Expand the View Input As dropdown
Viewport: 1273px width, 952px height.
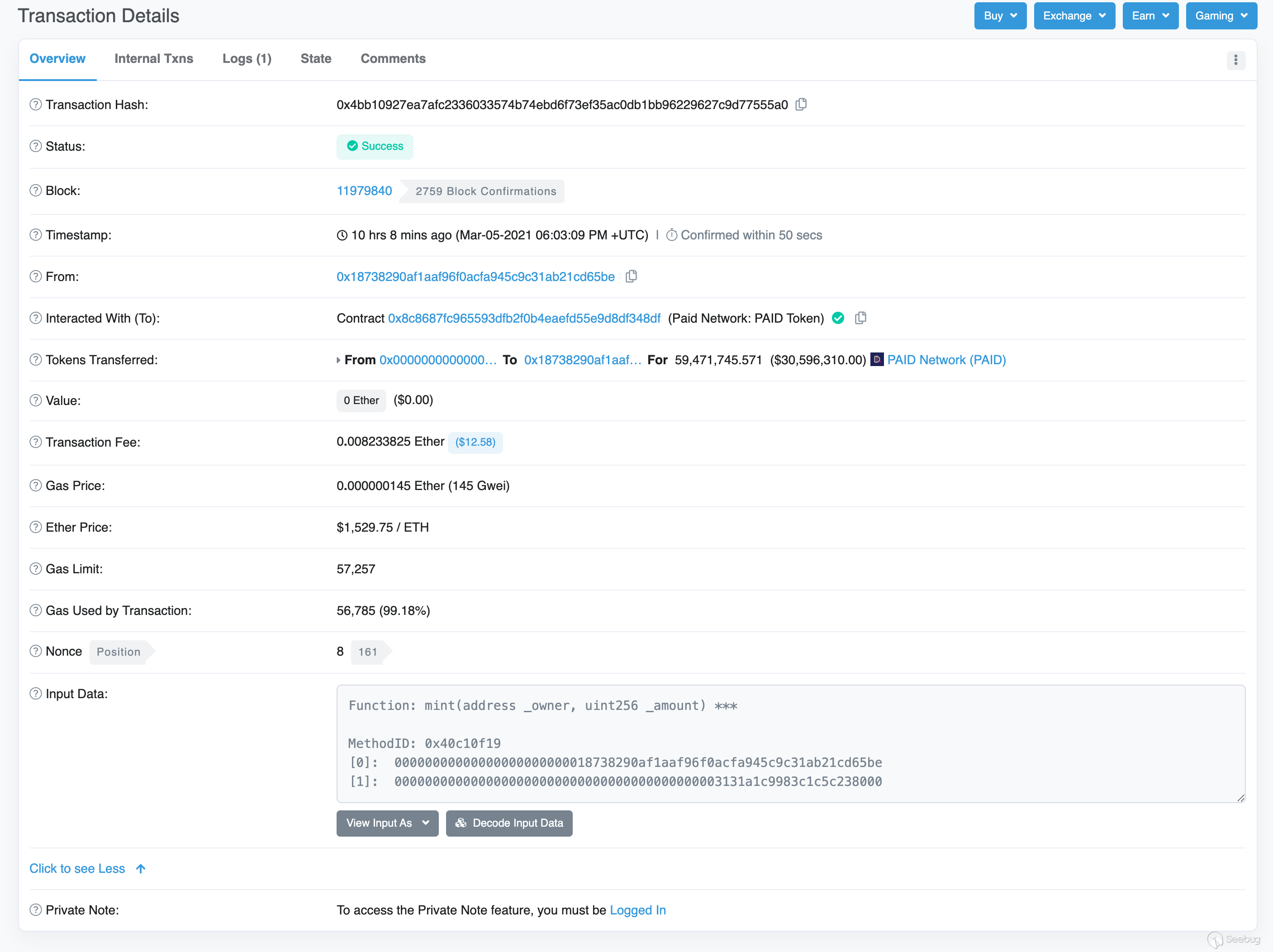pos(387,823)
